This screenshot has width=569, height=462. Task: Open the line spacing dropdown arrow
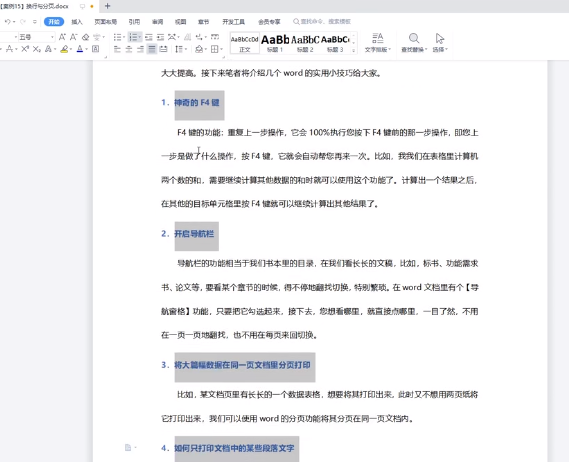point(186,49)
